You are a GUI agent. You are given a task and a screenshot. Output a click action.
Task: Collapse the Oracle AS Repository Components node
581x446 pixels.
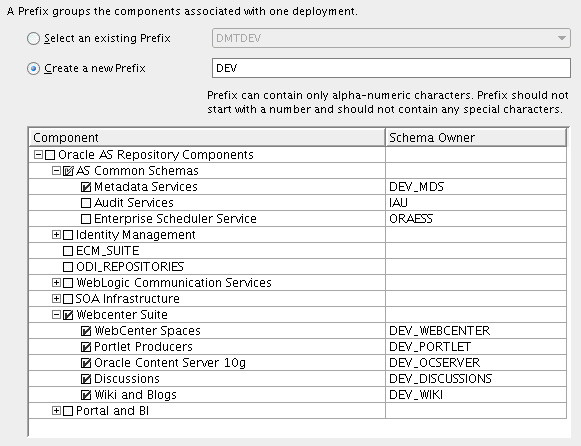click(x=38, y=154)
